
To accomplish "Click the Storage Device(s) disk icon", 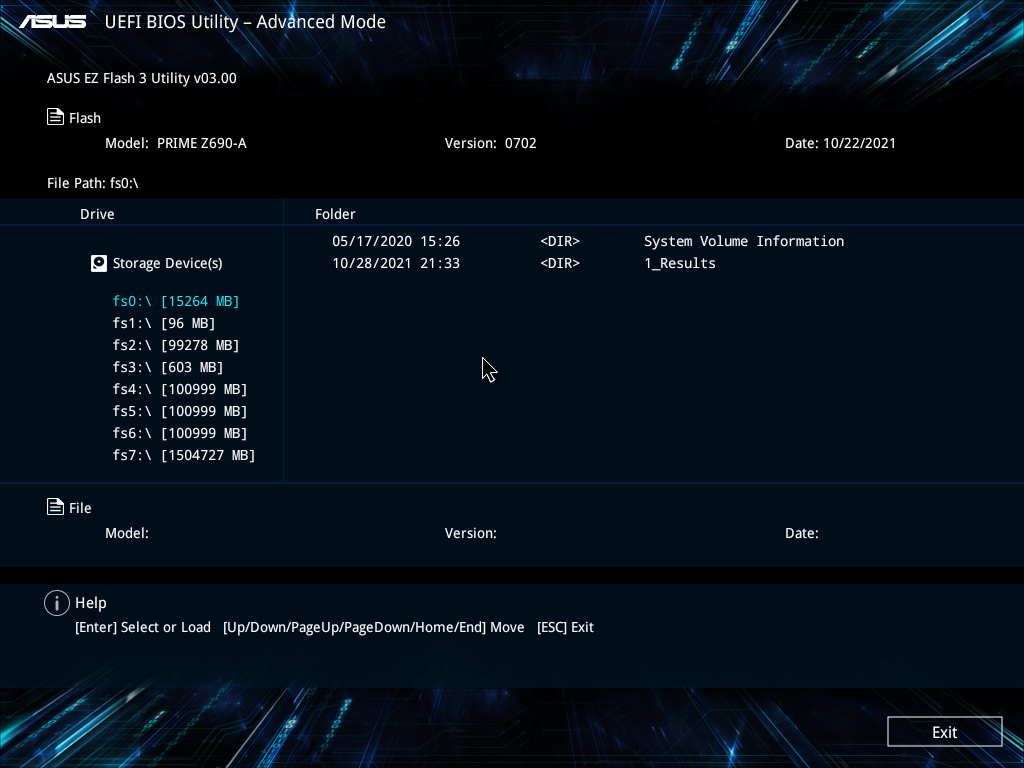I will click(x=99, y=263).
